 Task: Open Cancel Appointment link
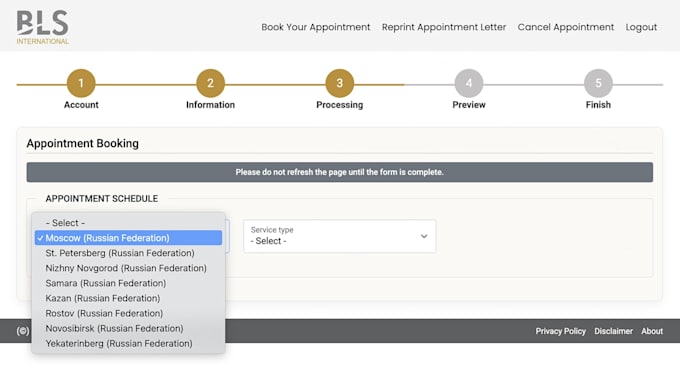[x=566, y=27]
